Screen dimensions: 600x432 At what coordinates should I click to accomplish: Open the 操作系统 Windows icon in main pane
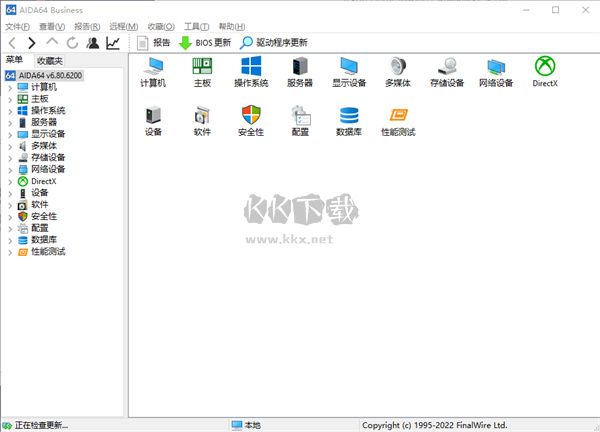point(251,72)
